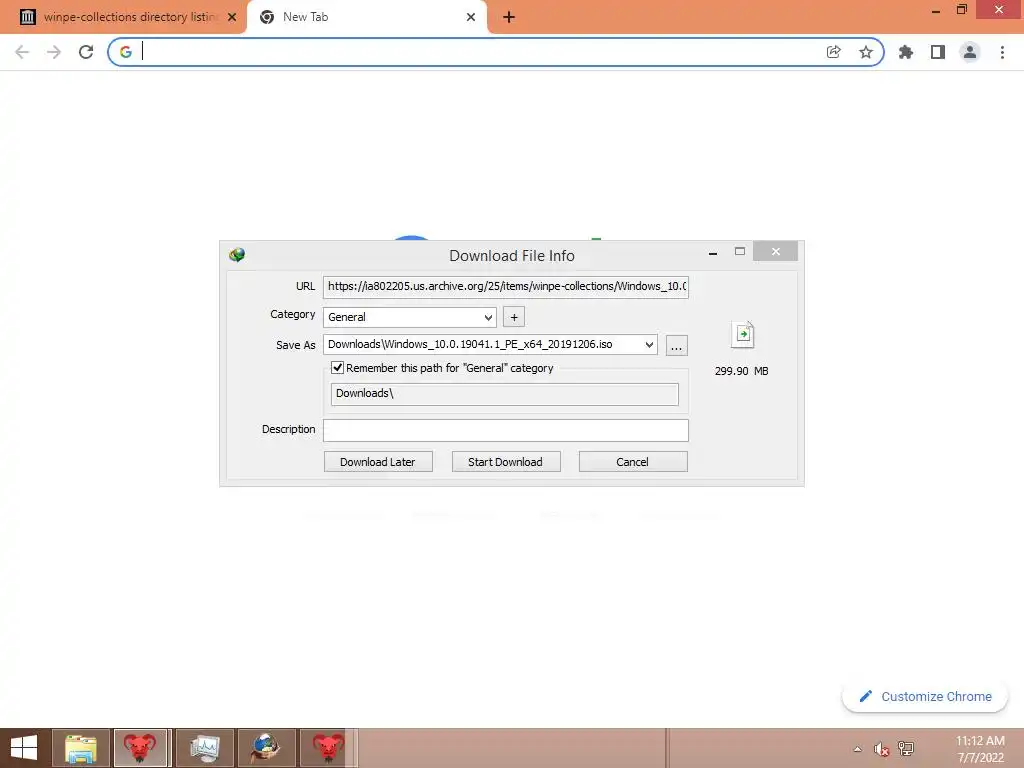Open the clock showing 11:12 AM
Screen dimensions: 1024x768
tap(980, 749)
